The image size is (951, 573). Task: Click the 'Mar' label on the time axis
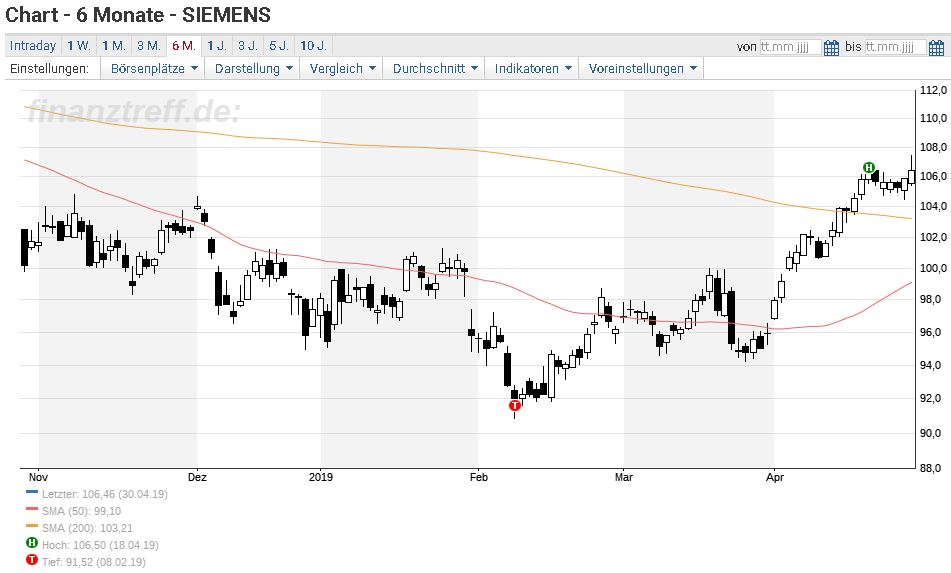623,477
